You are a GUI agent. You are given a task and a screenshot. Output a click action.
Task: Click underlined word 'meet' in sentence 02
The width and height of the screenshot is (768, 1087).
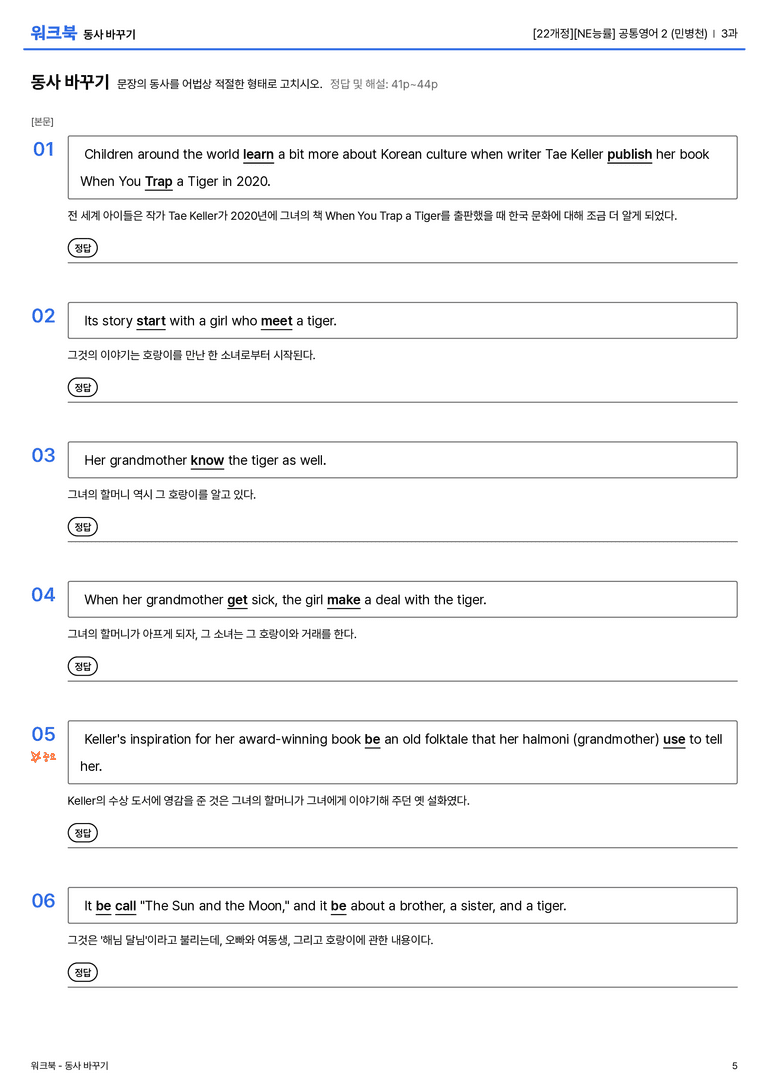[x=276, y=321]
